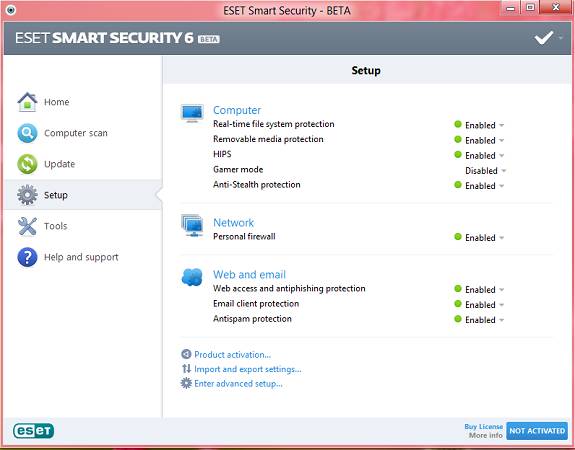The height and width of the screenshot is (450, 575).
Task: Open the Gamer mode Disabled dropdown
Action: point(486,171)
